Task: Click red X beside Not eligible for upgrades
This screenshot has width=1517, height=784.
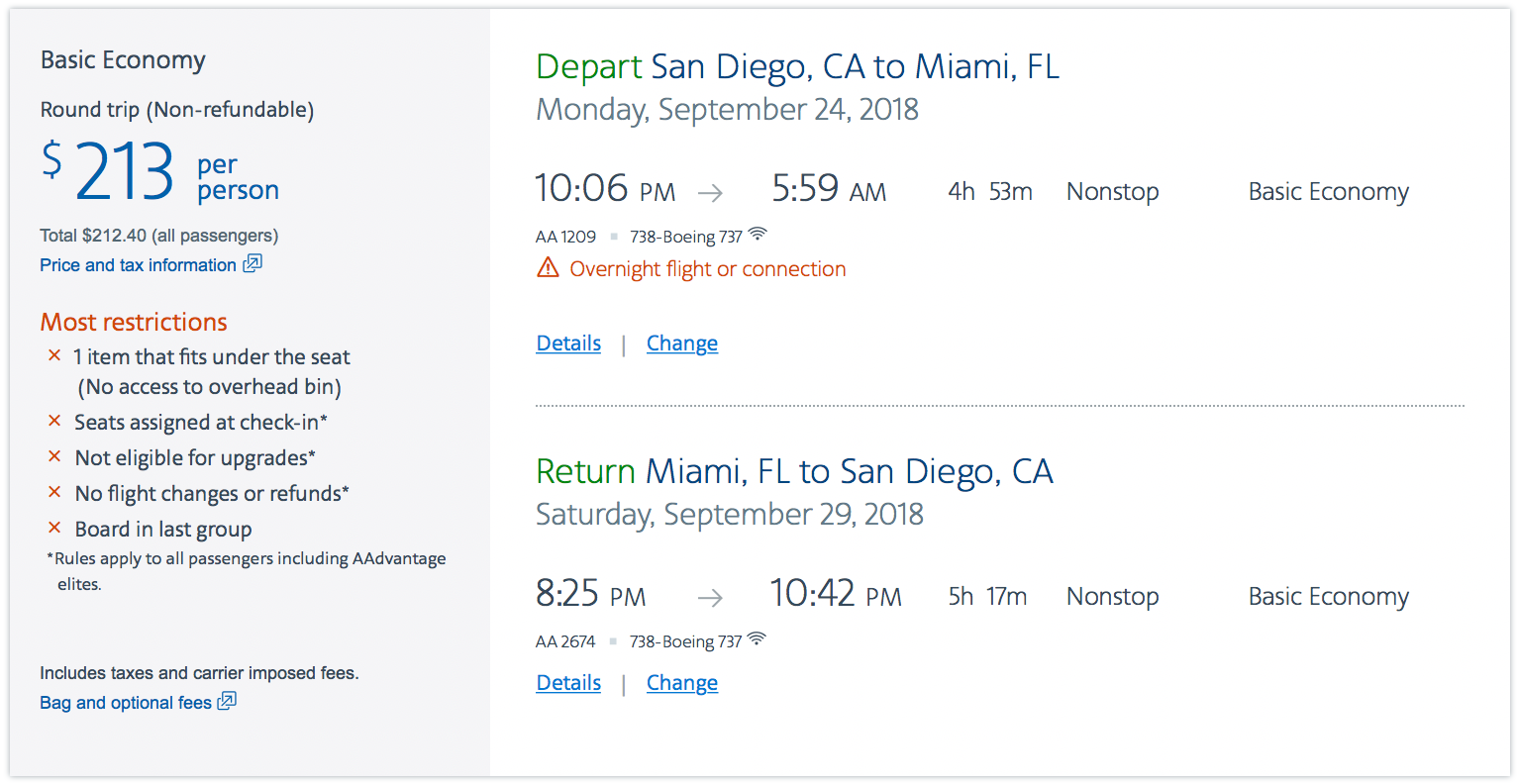Action: (x=54, y=456)
